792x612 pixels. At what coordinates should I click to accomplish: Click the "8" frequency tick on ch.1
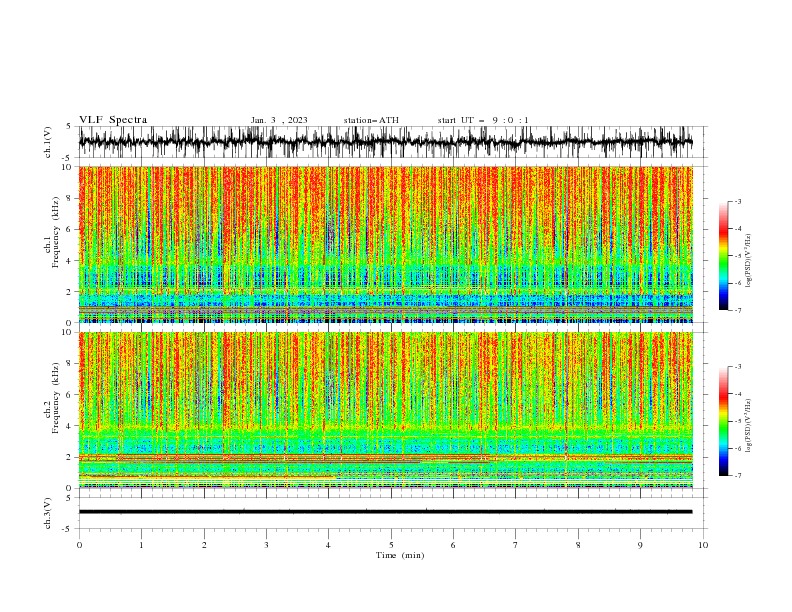point(71,198)
